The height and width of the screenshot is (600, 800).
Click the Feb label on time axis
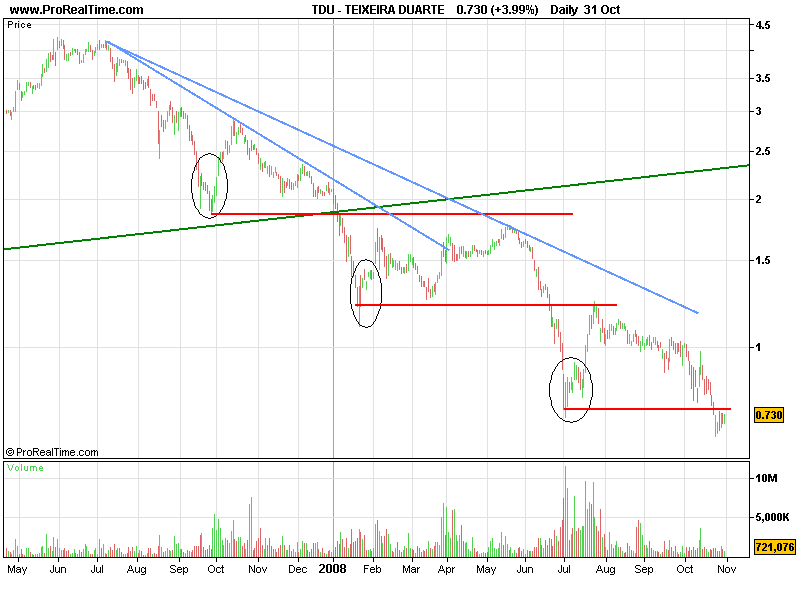[x=372, y=569]
